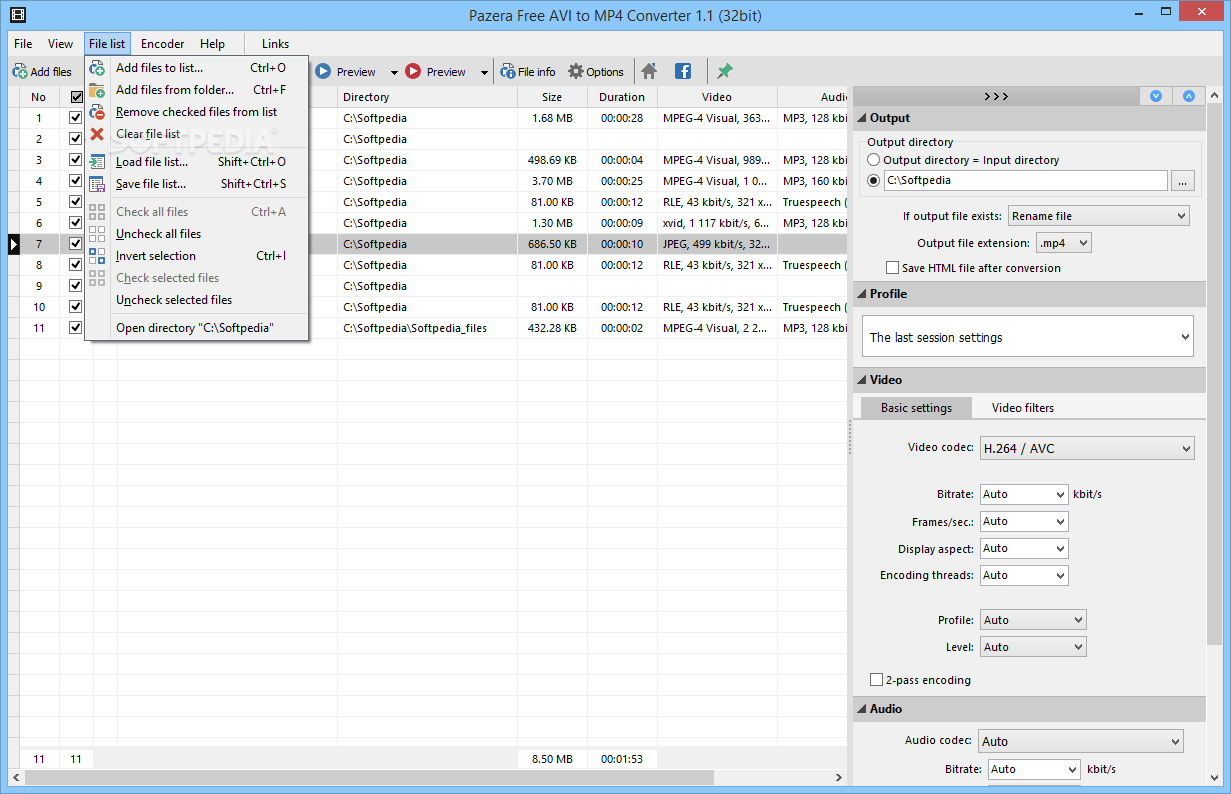Collapse the Output section header
The image size is (1231, 794).
pos(1029,118)
